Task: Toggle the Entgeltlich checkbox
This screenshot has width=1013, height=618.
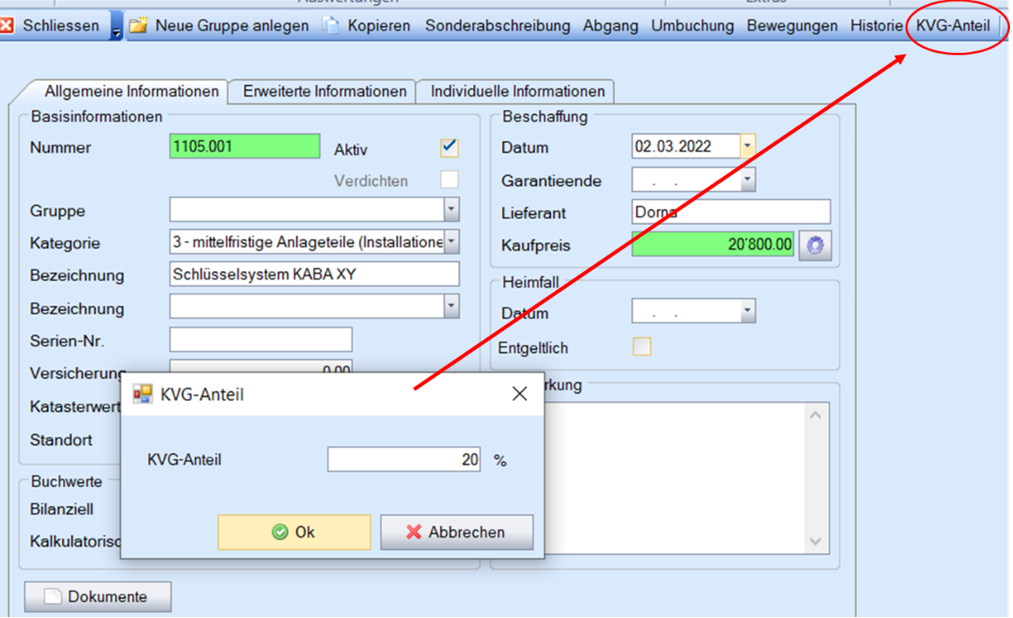Action: tap(642, 347)
